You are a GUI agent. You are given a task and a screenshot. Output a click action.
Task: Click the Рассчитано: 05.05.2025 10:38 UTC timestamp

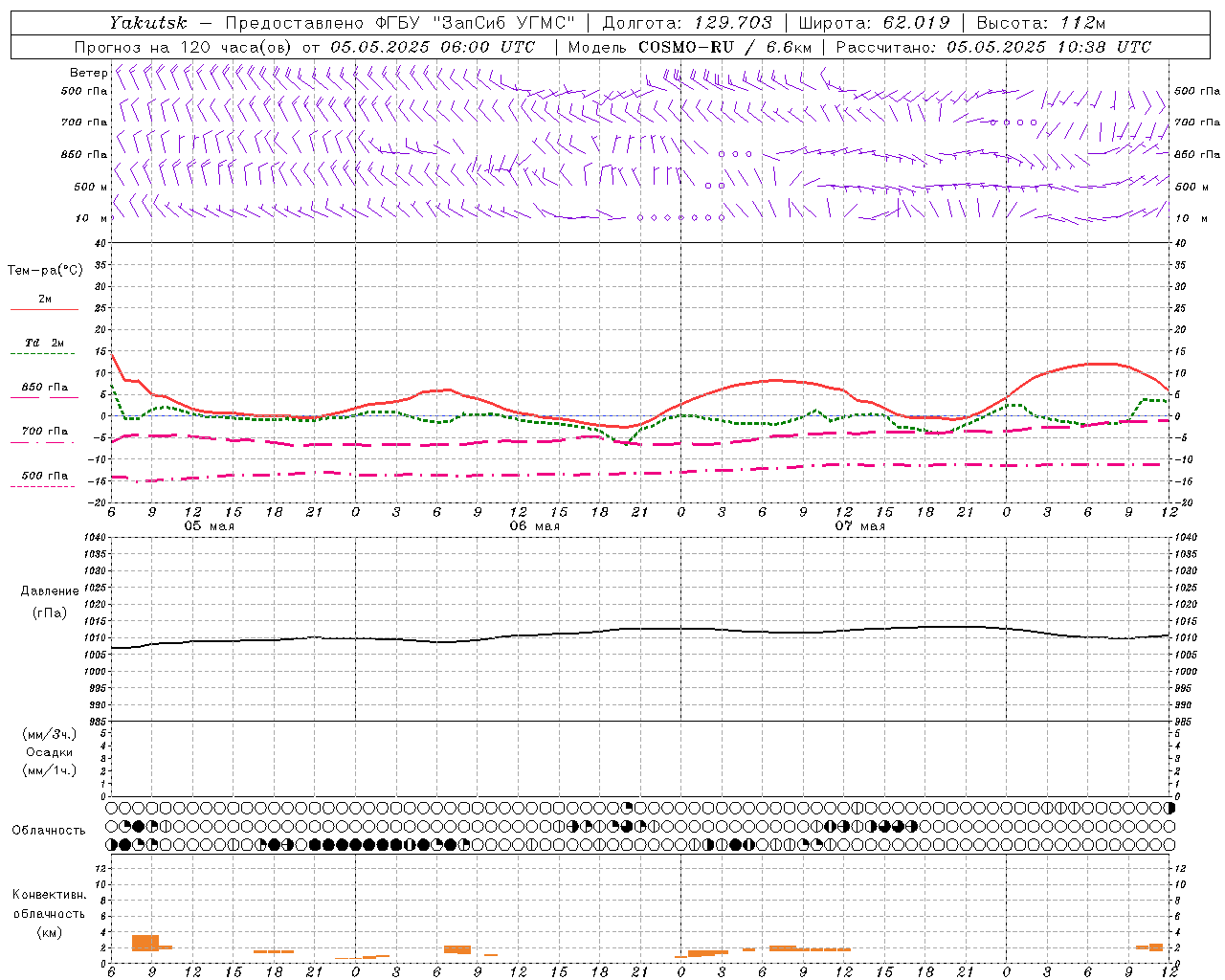tap(993, 47)
